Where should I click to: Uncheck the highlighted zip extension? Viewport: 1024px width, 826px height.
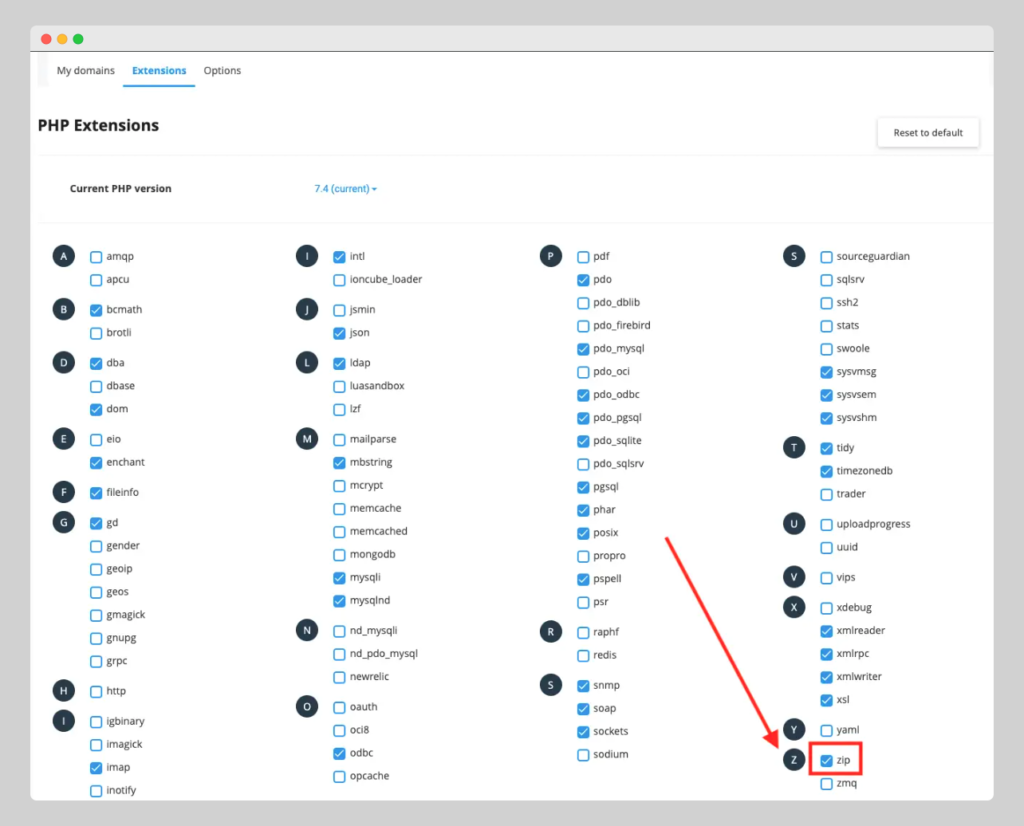coord(826,760)
